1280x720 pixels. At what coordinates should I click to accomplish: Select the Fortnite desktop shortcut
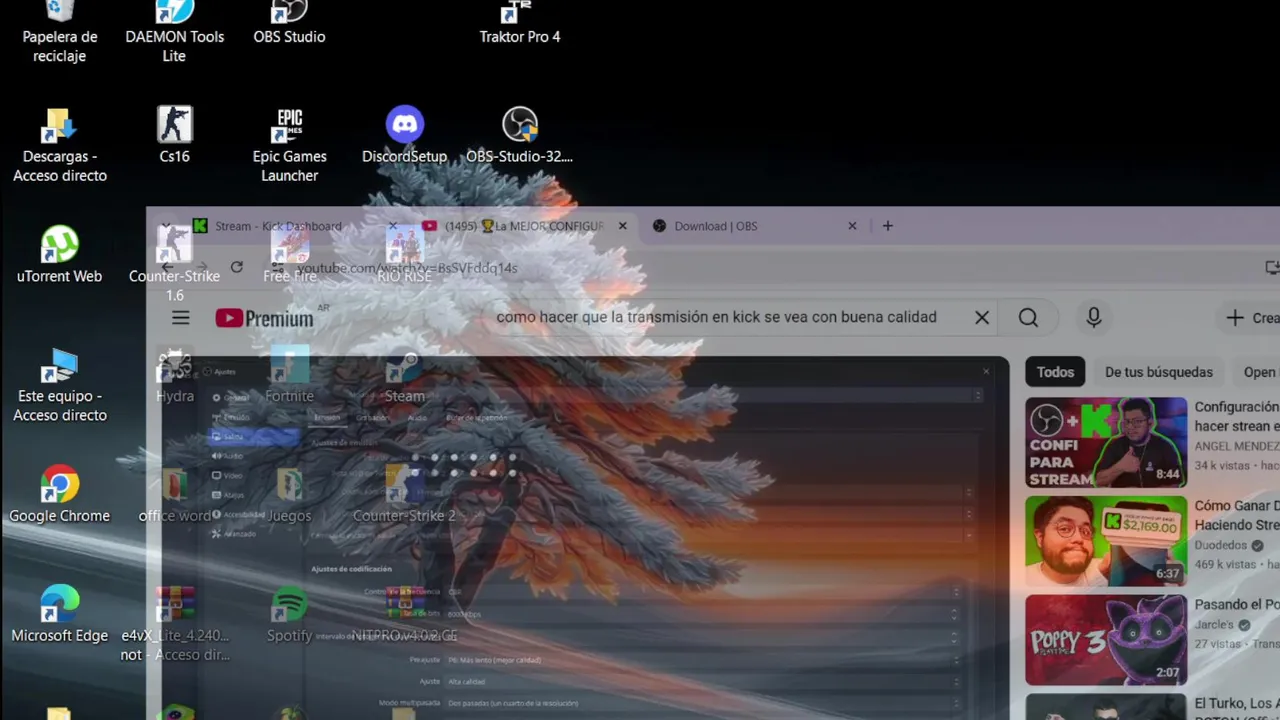(289, 374)
